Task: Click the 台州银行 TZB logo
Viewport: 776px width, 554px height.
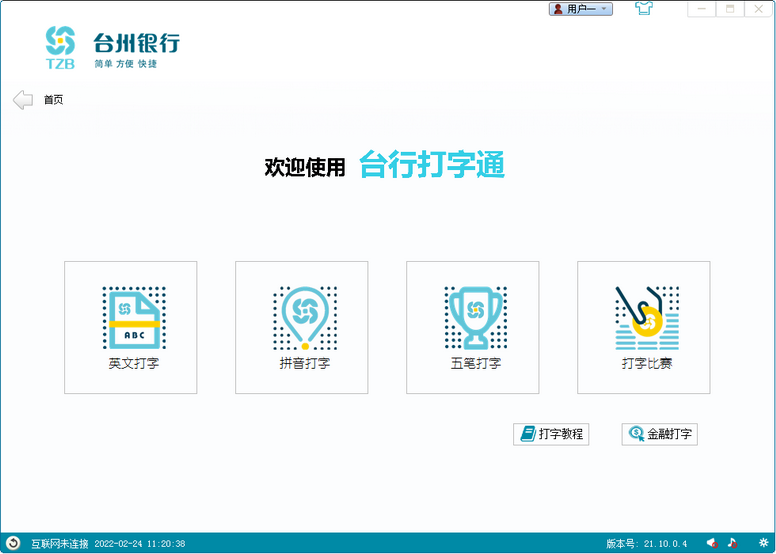Action: tap(112, 48)
